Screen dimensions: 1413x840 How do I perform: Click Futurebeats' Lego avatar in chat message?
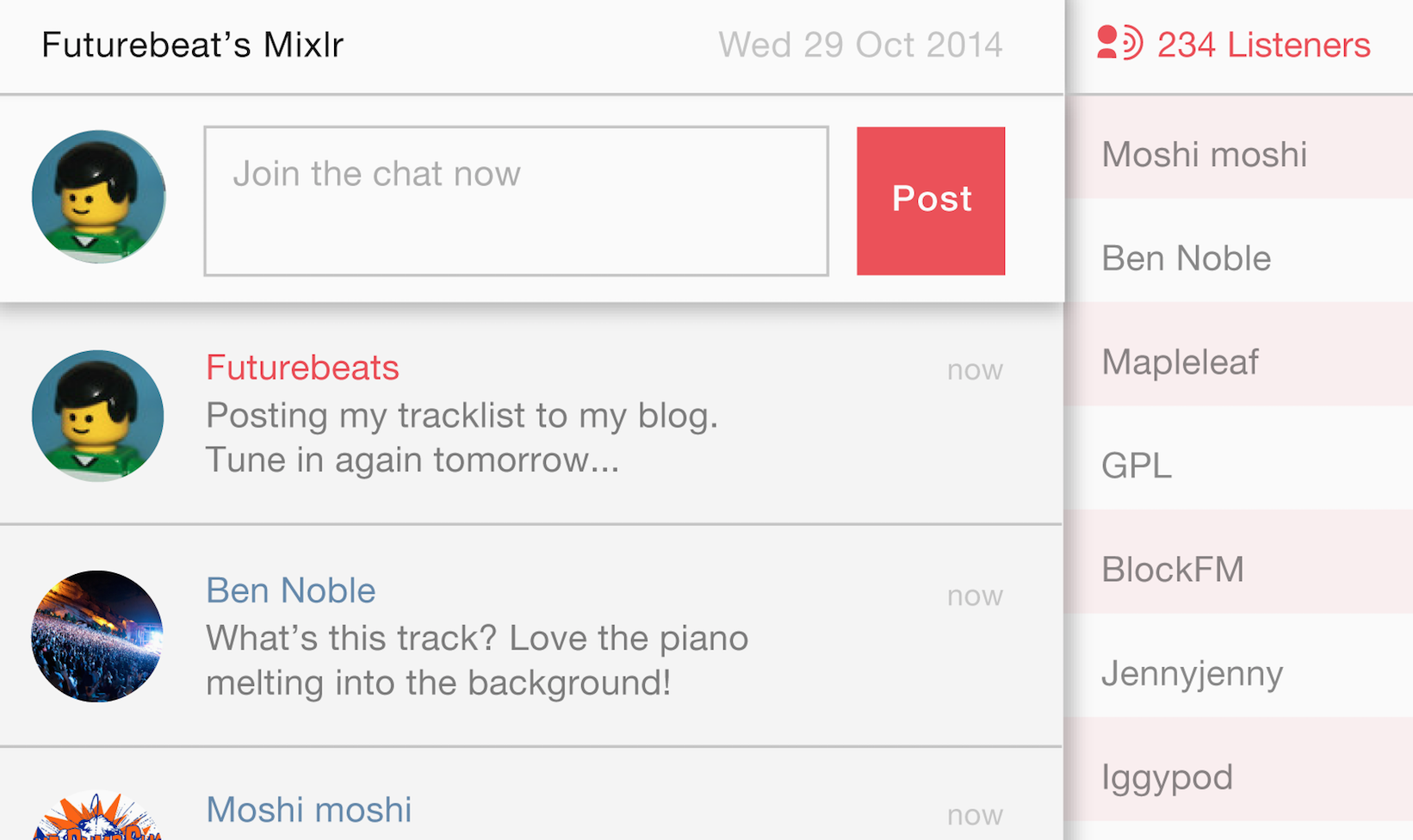pos(98,416)
